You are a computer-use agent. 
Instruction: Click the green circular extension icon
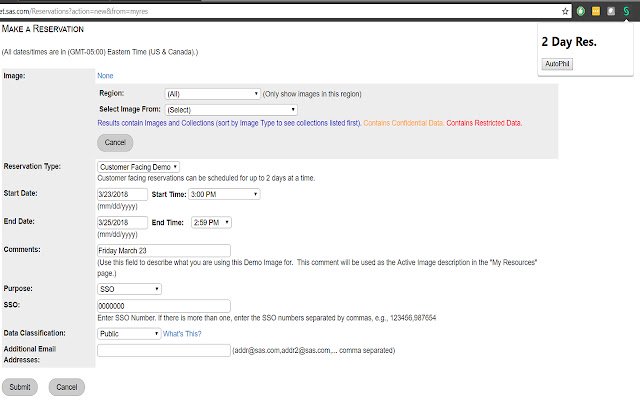581,11
